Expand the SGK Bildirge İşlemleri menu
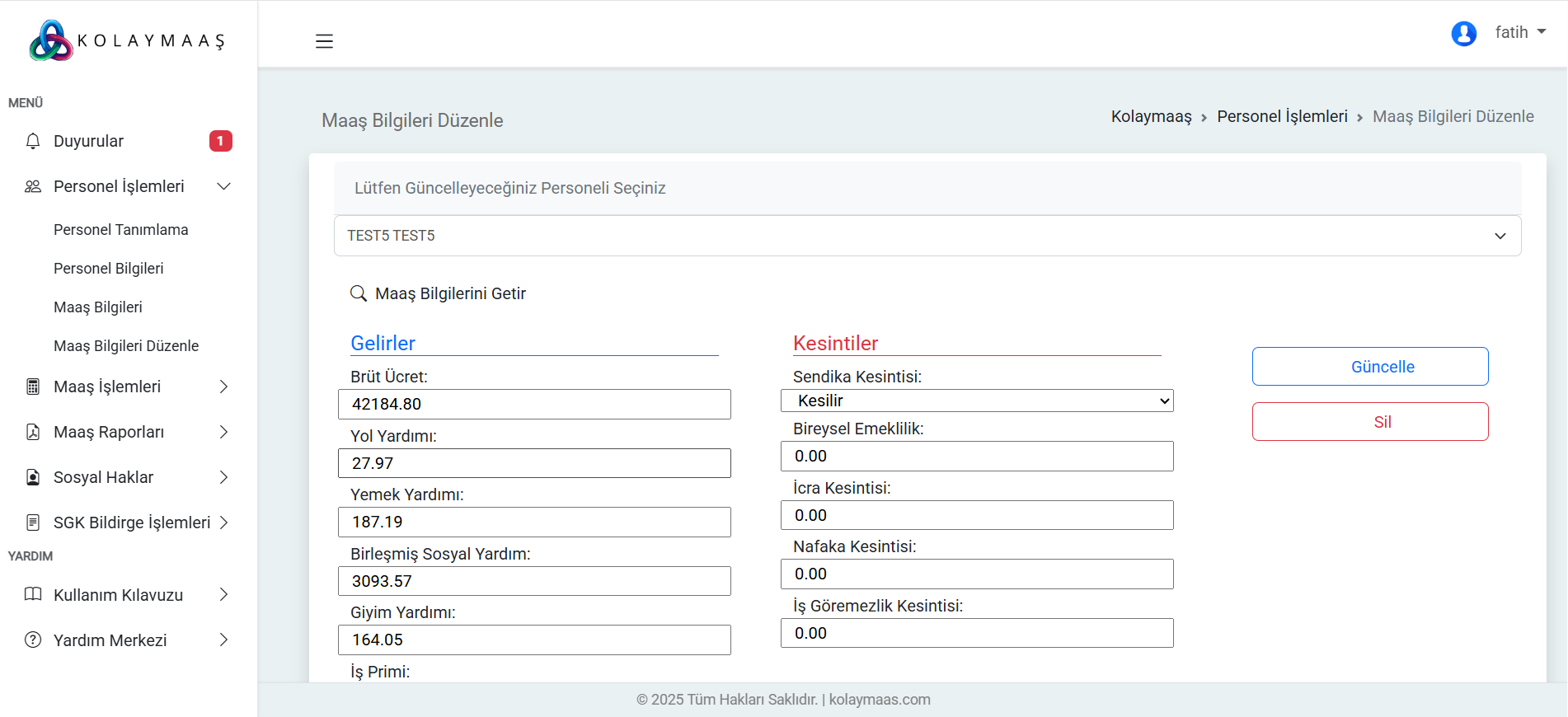The width and height of the screenshot is (1568, 717). pos(223,523)
